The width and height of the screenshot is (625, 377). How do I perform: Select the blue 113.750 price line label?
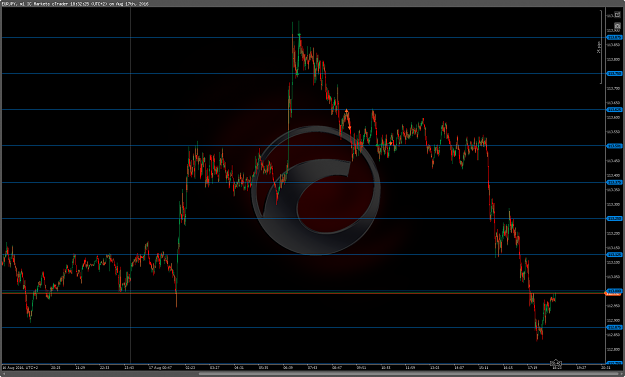point(614,74)
